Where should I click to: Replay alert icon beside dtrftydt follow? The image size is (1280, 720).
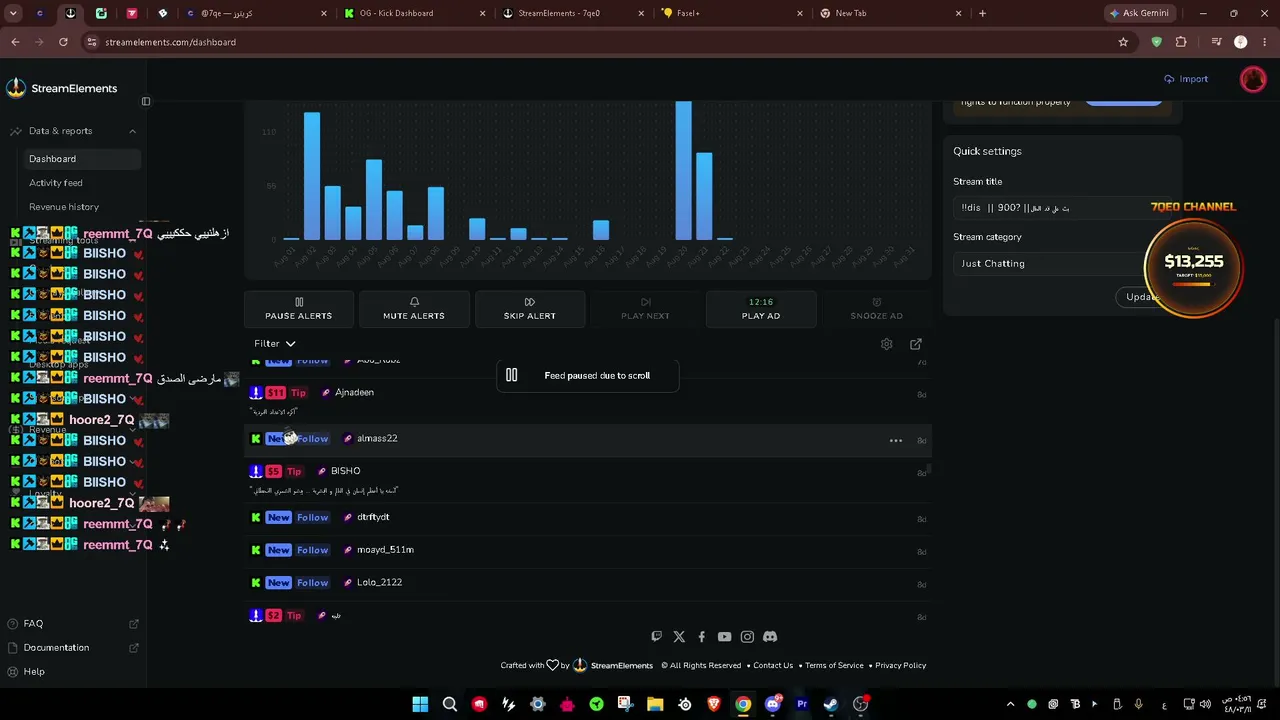pos(348,518)
